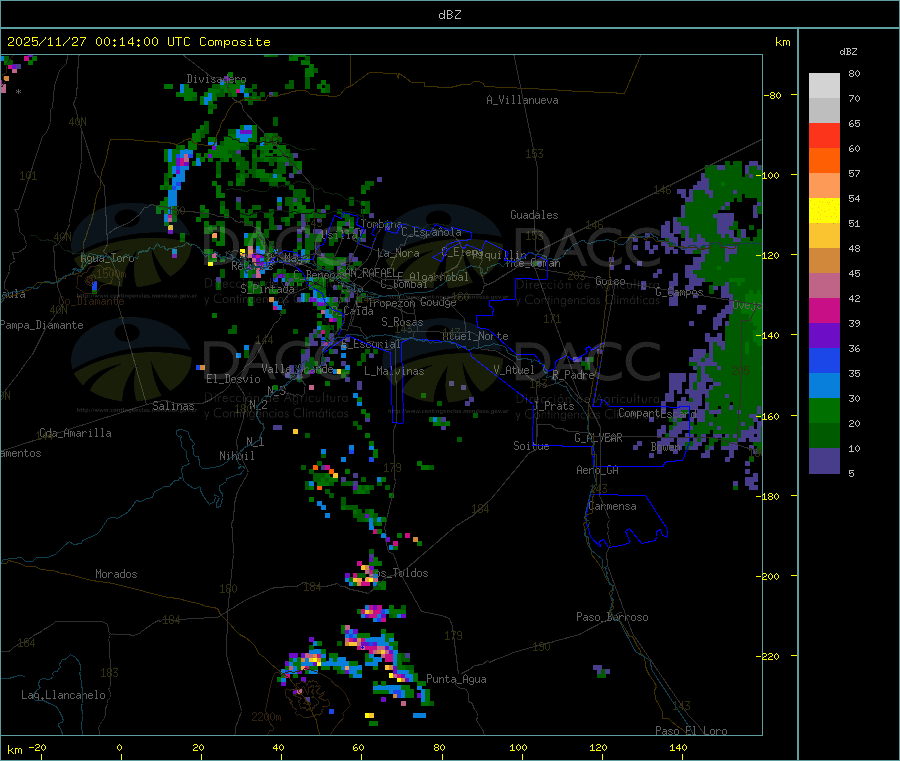This screenshot has height=761, width=900.
Task: Select the brown-orange 48 dBZ swatch
Action: pos(824,261)
